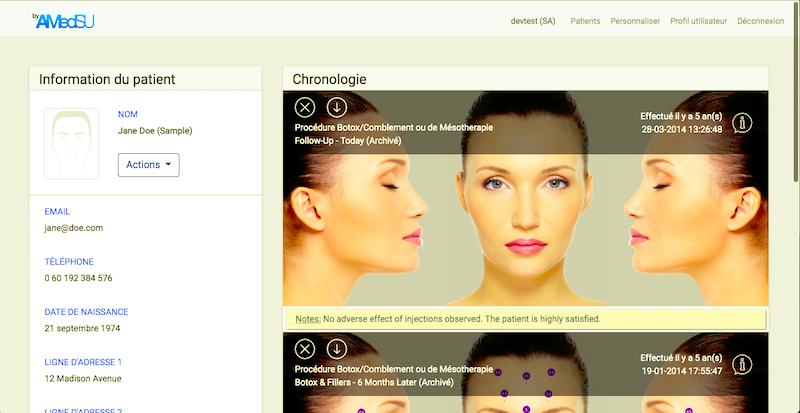Open the Actions dropdown for Jane Doe
Viewport: 800px width, 413px height.
pos(148,165)
